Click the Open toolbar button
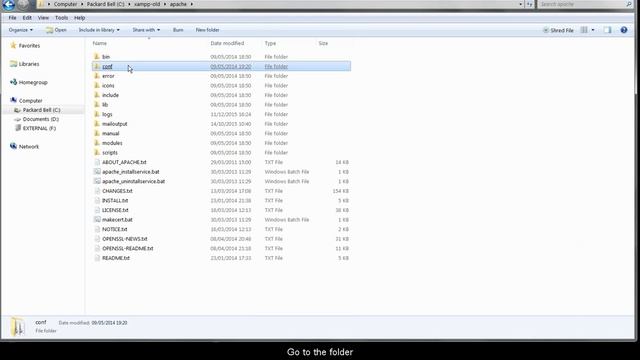Screen dimensions: 640x360 pos(56,30)
